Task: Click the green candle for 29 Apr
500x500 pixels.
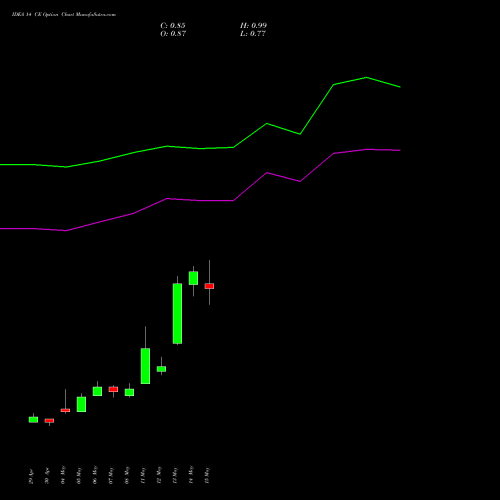Action: click(x=33, y=420)
